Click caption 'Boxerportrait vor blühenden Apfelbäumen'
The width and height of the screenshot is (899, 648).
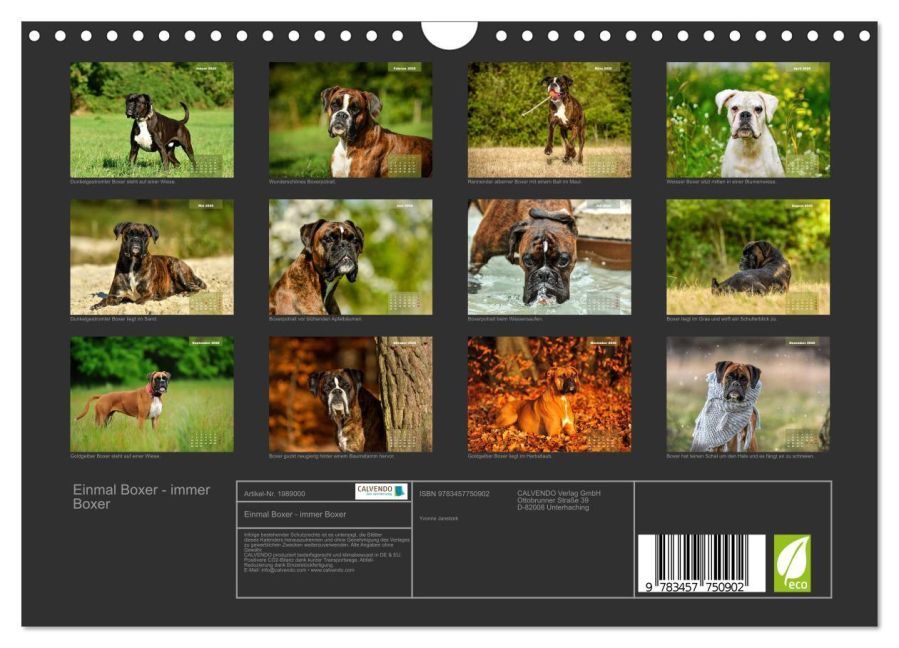click(315, 319)
